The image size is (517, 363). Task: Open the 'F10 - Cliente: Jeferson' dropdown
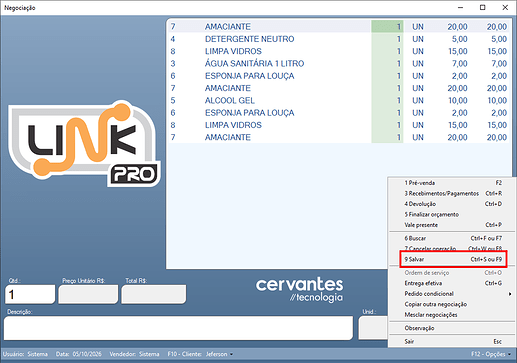click(200, 354)
